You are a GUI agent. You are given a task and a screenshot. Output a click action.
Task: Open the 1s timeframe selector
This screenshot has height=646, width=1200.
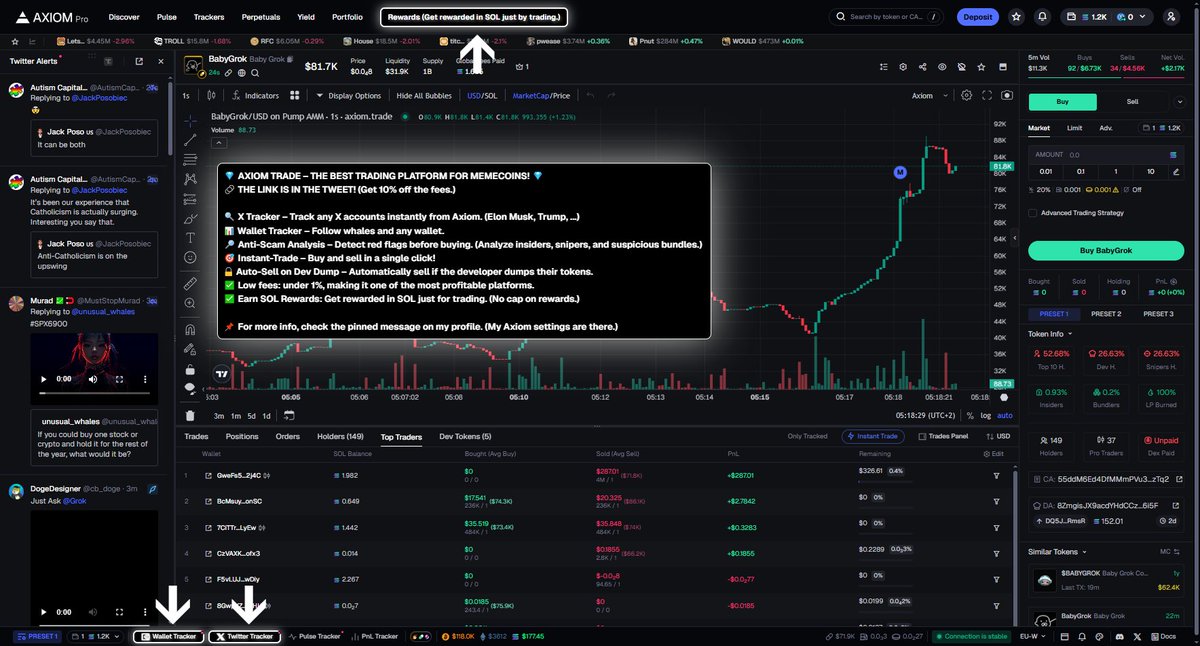point(186,96)
